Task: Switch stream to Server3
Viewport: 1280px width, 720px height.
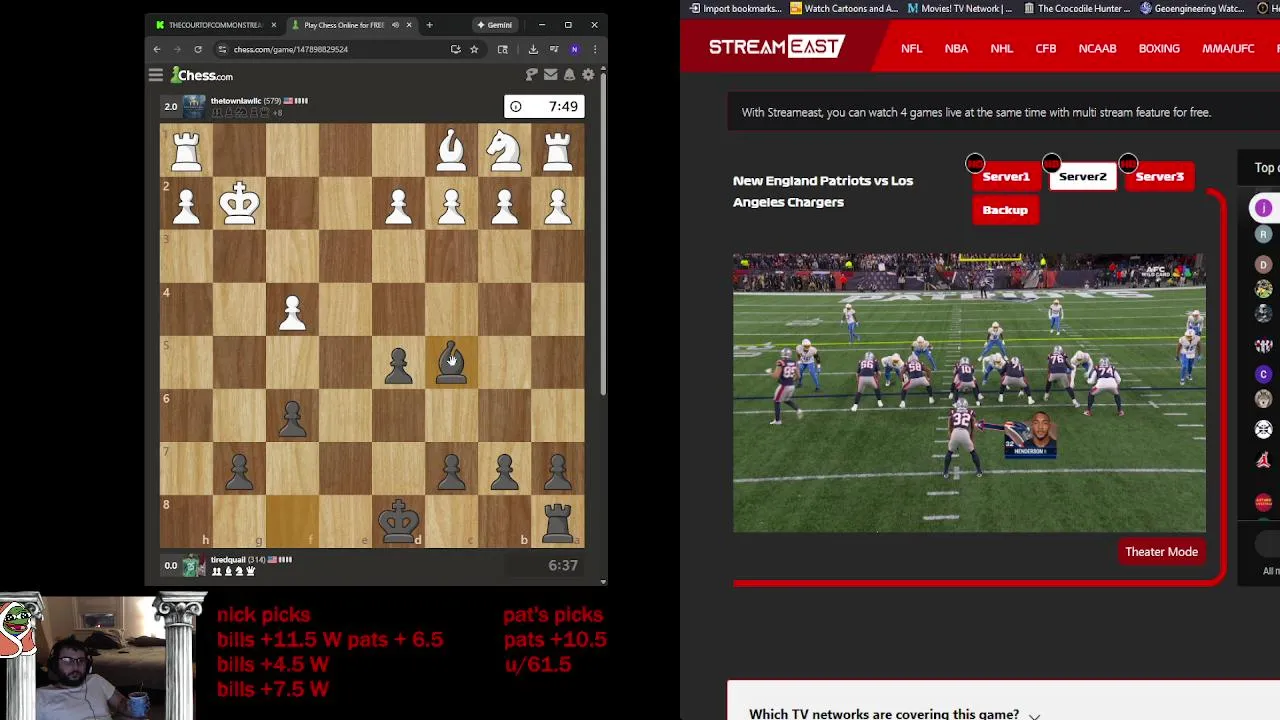Action: point(1159,177)
